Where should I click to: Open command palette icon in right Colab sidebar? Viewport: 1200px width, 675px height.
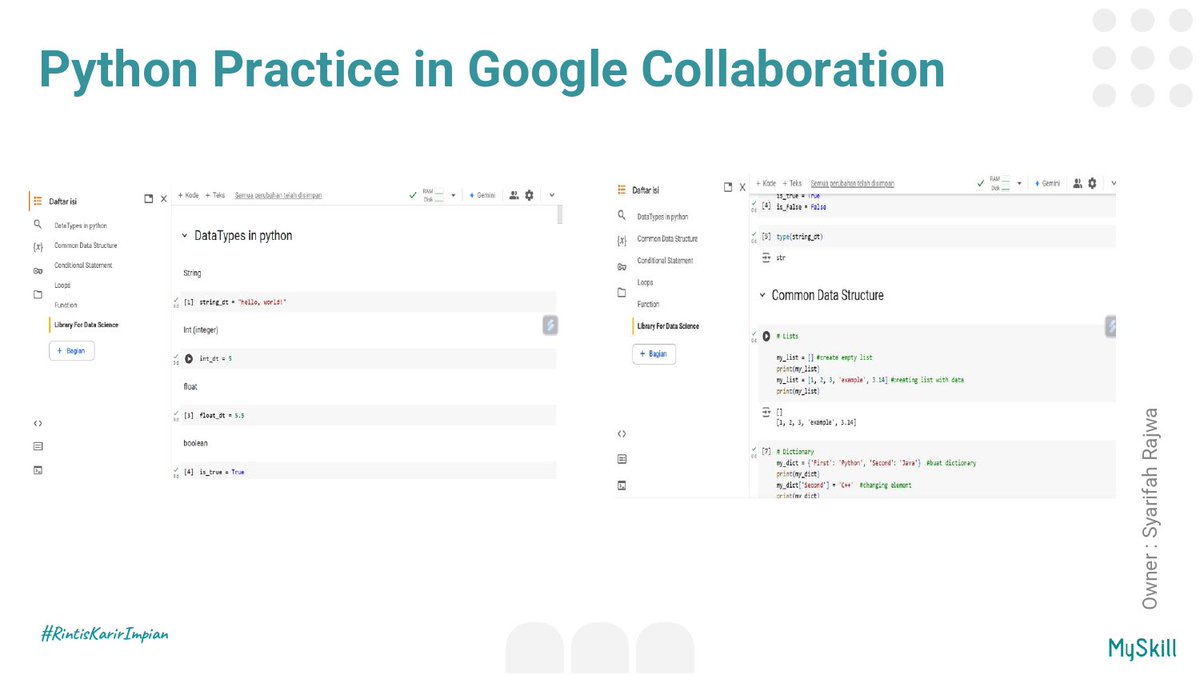pos(622,459)
